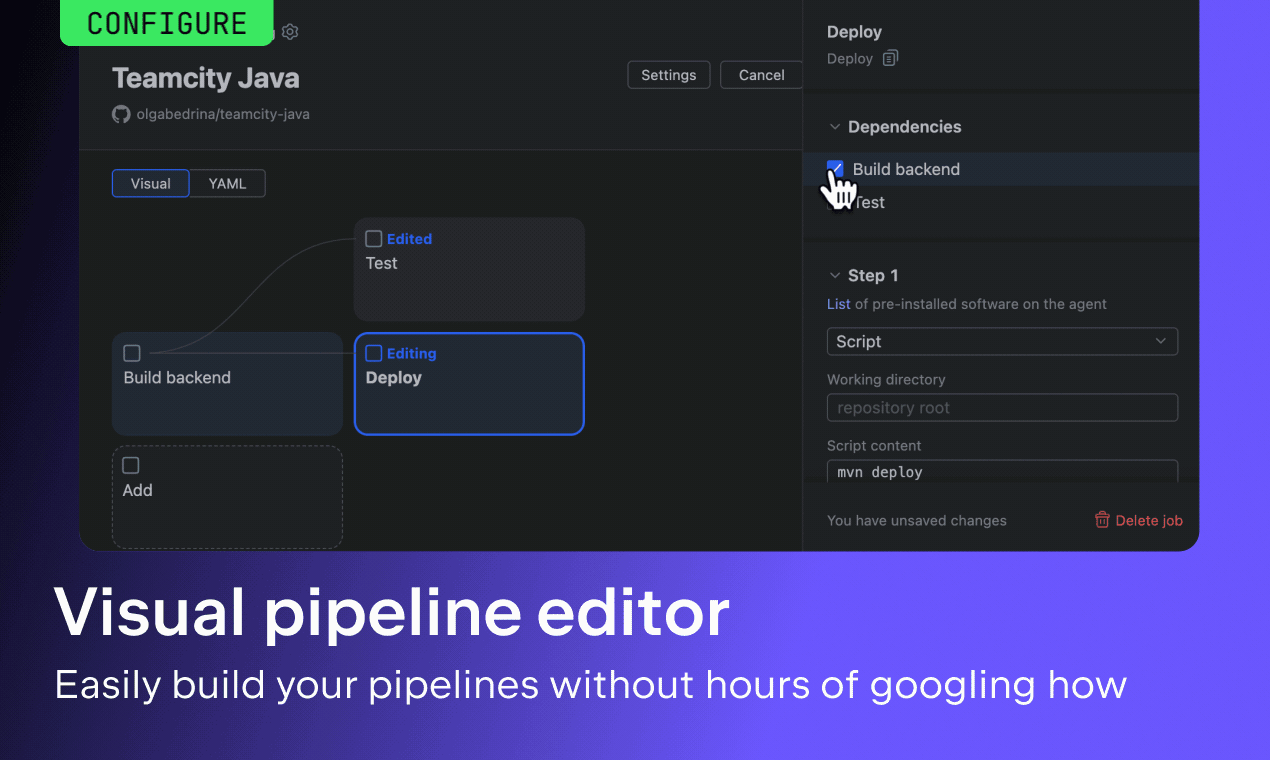Open the olgabedrina/teamcity-java repository link
This screenshot has height=760, width=1270.
(223, 114)
